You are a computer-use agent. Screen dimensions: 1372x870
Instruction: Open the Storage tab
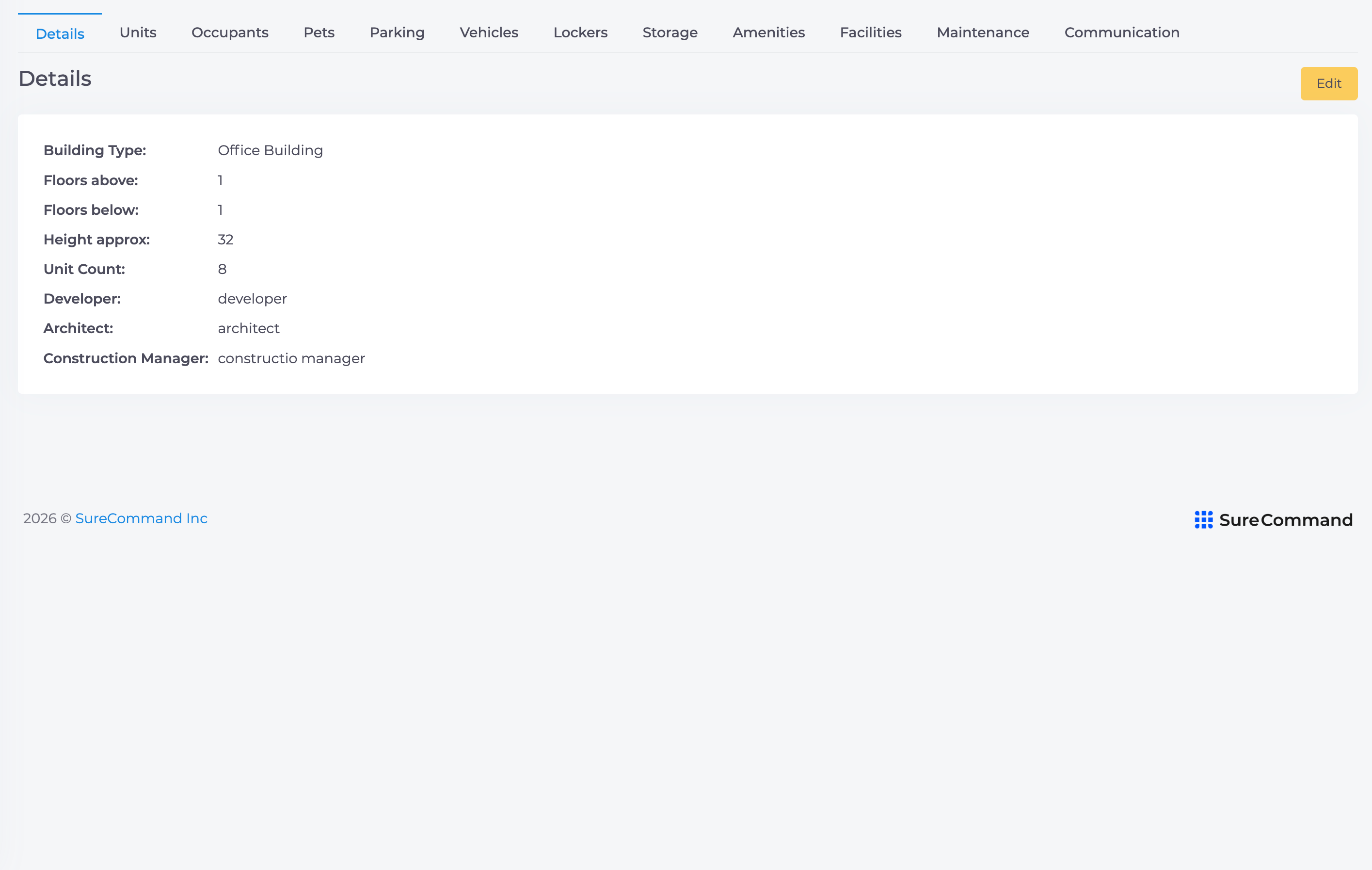click(x=670, y=32)
